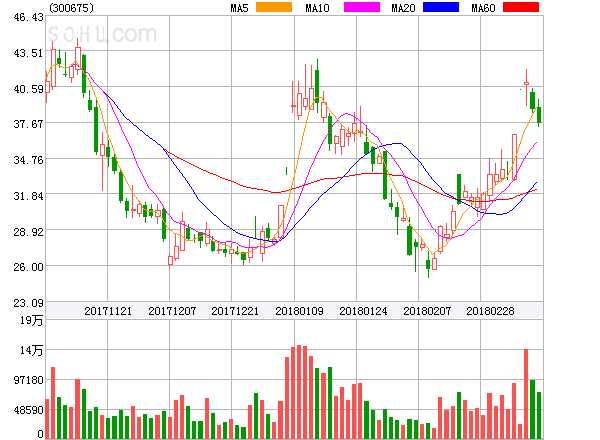Click the 20171207 date label
The height and width of the screenshot is (440, 600).
pos(172,311)
